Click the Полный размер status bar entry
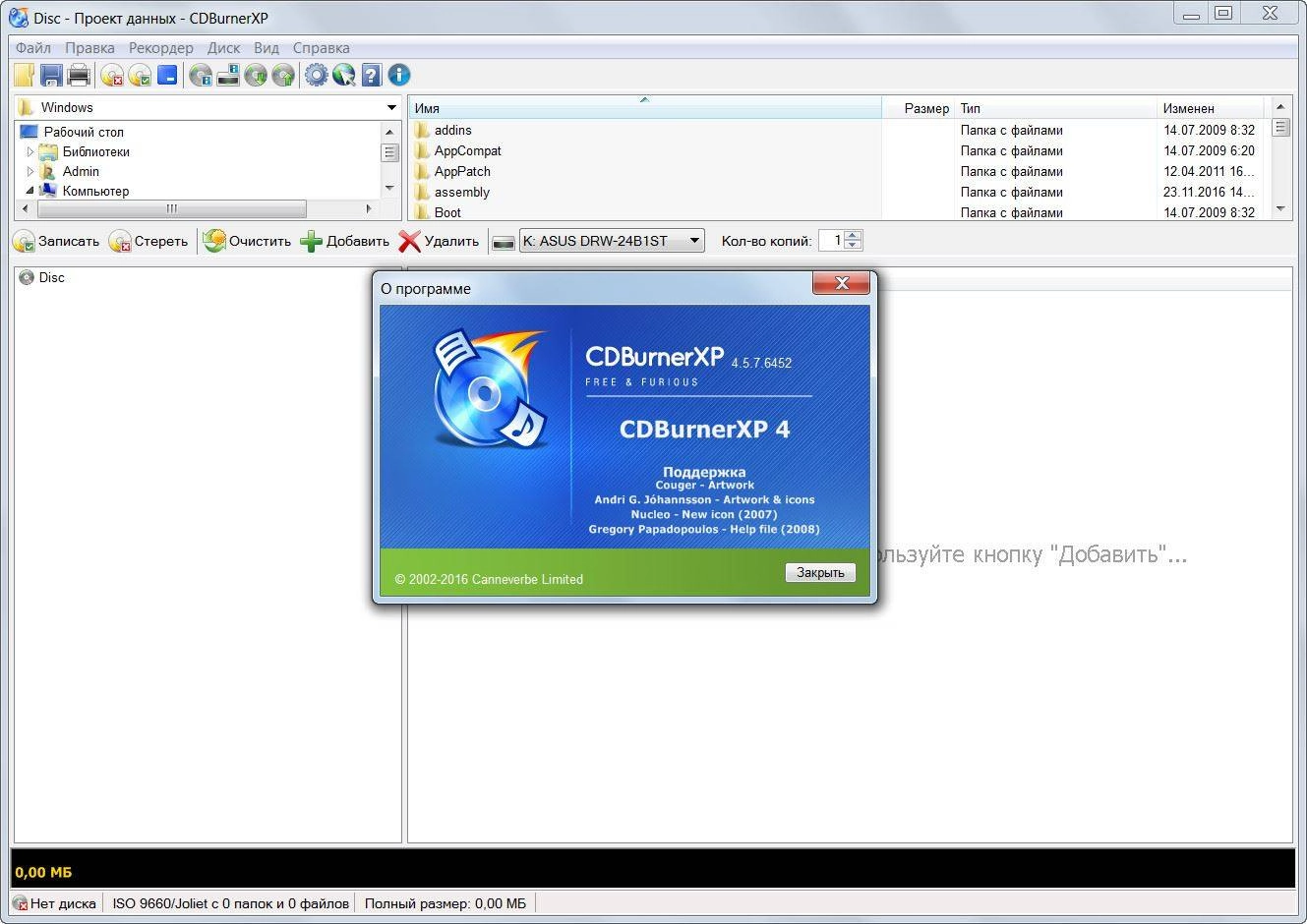The height and width of the screenshot is (924, 1307). pos(446,903)
